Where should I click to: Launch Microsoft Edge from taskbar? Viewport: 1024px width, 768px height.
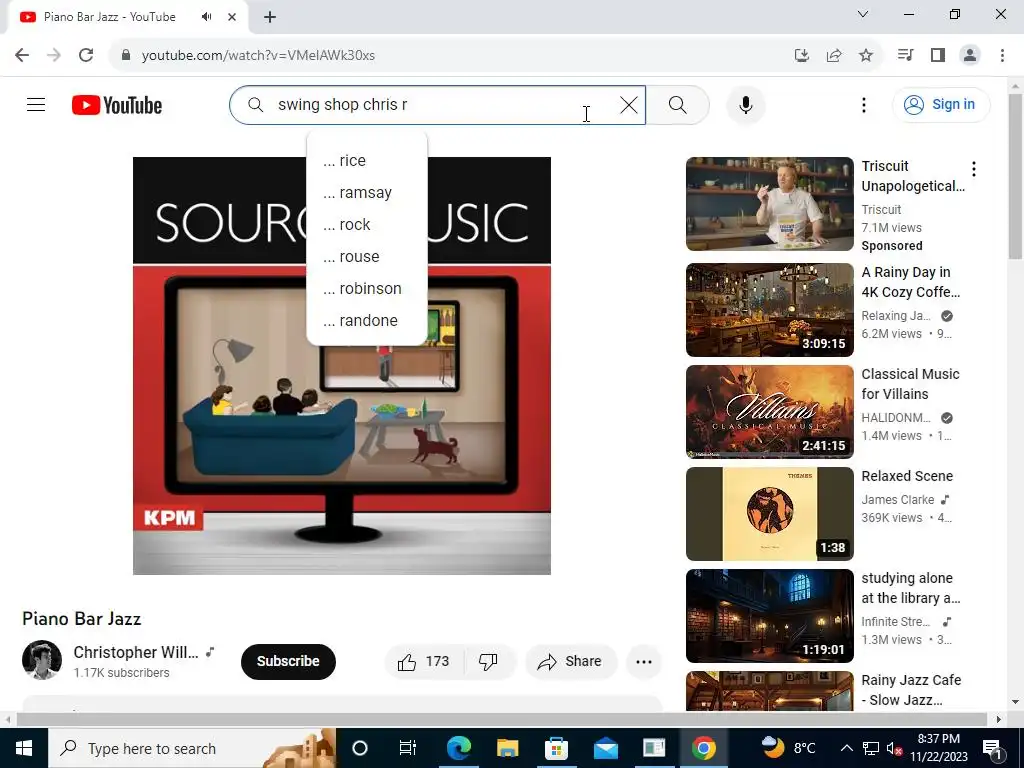pos(458,748)
